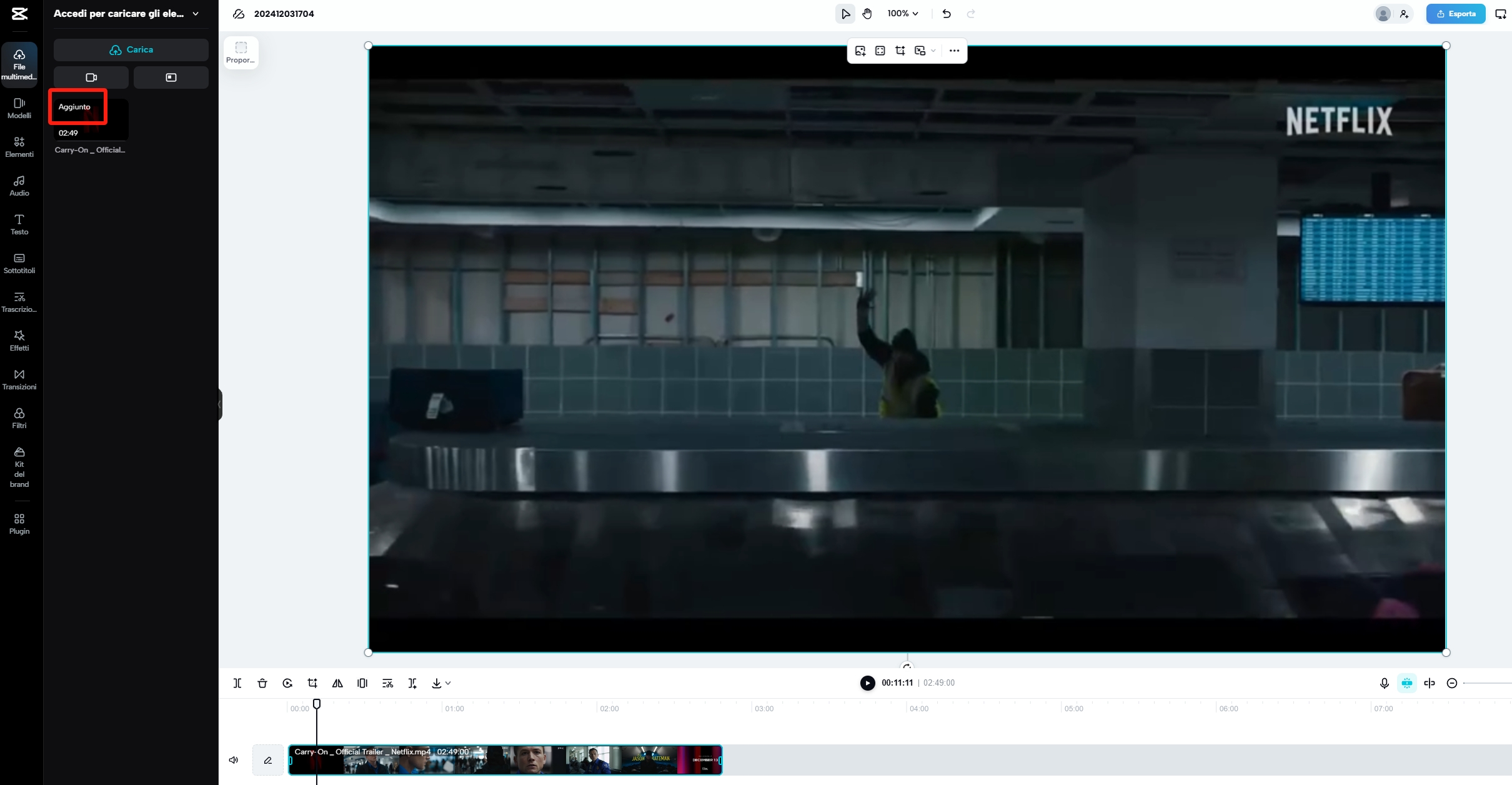This screenshot has height=785, width=1512.
Task: Open the Elementi panel
Action: (19, 147)
